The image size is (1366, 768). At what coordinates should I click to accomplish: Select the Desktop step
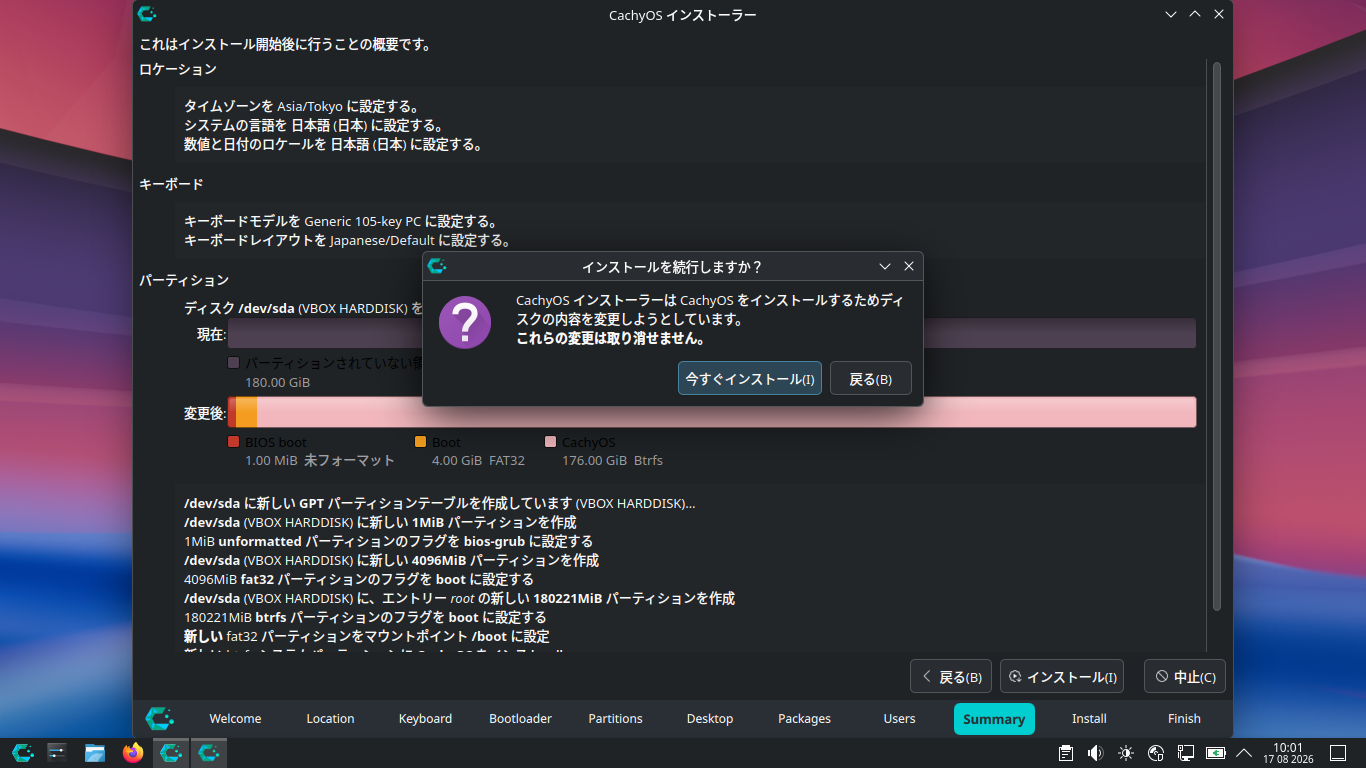[710, 718]
